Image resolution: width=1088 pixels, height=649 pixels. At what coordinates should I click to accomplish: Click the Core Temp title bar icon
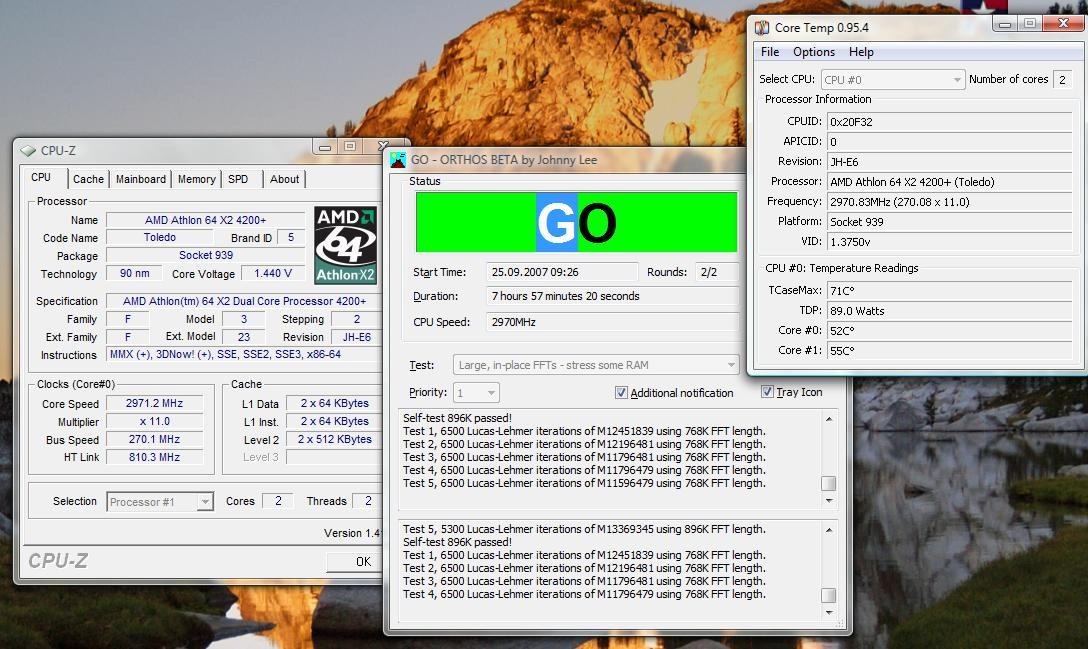(x=762, y=28)
